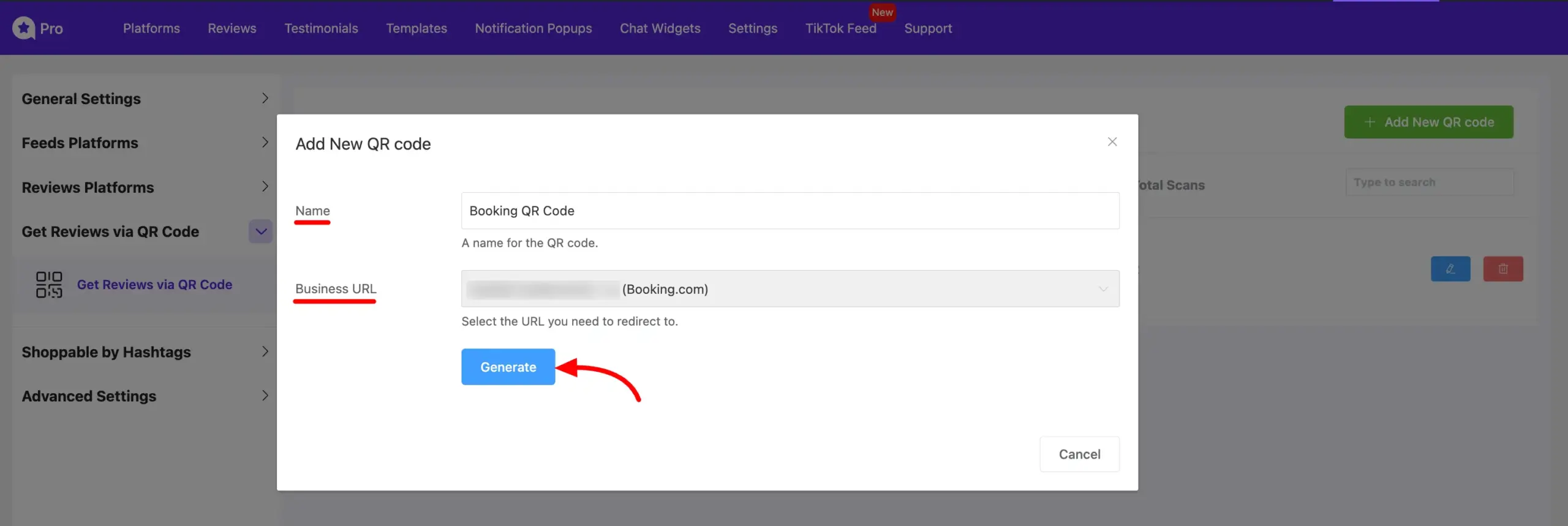
Task: Collapse Get Reviews via QR Code section
Action: pos(261,231)
